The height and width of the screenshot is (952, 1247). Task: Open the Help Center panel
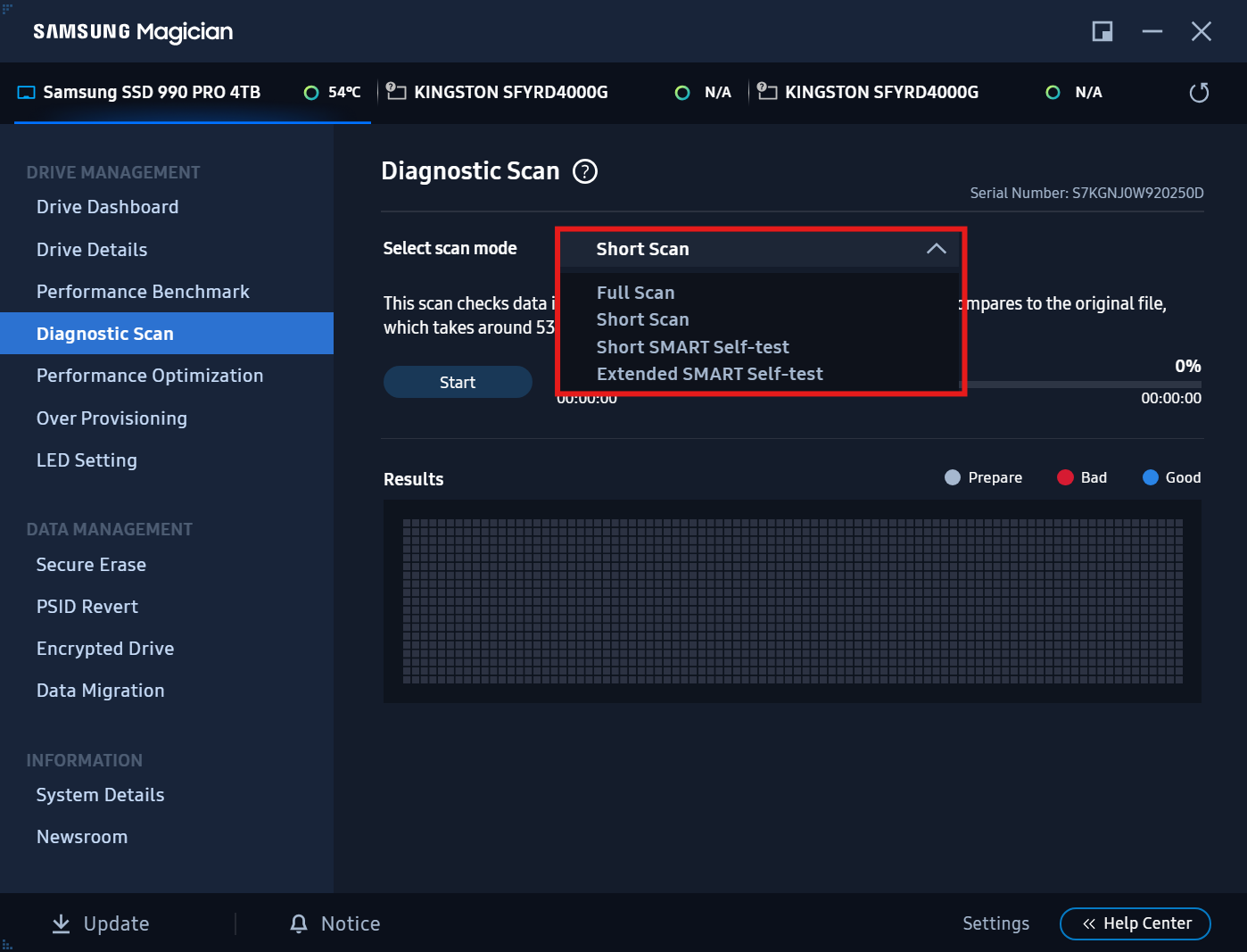coord(1135,923)
